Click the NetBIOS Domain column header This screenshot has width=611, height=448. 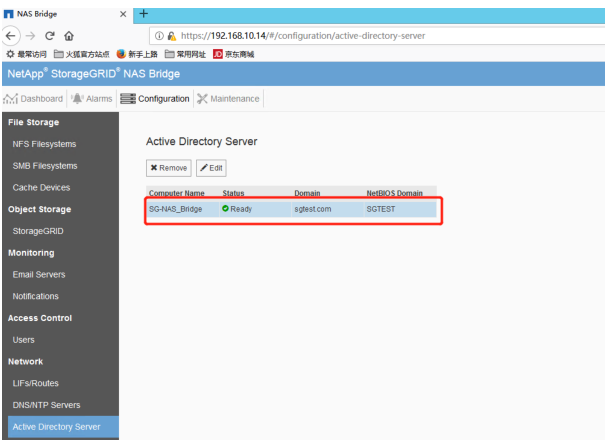[394, 193]
